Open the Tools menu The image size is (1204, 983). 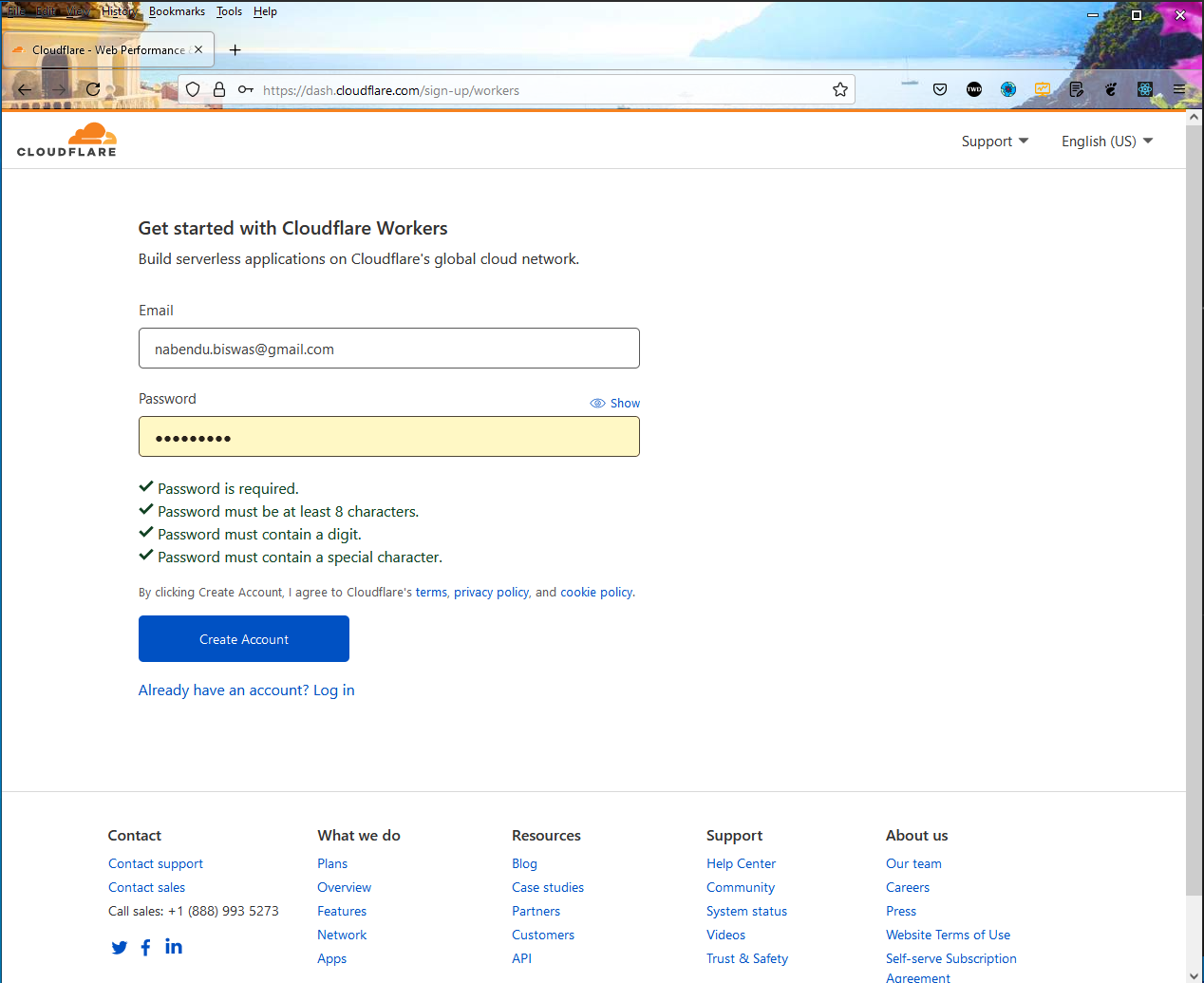229,11
